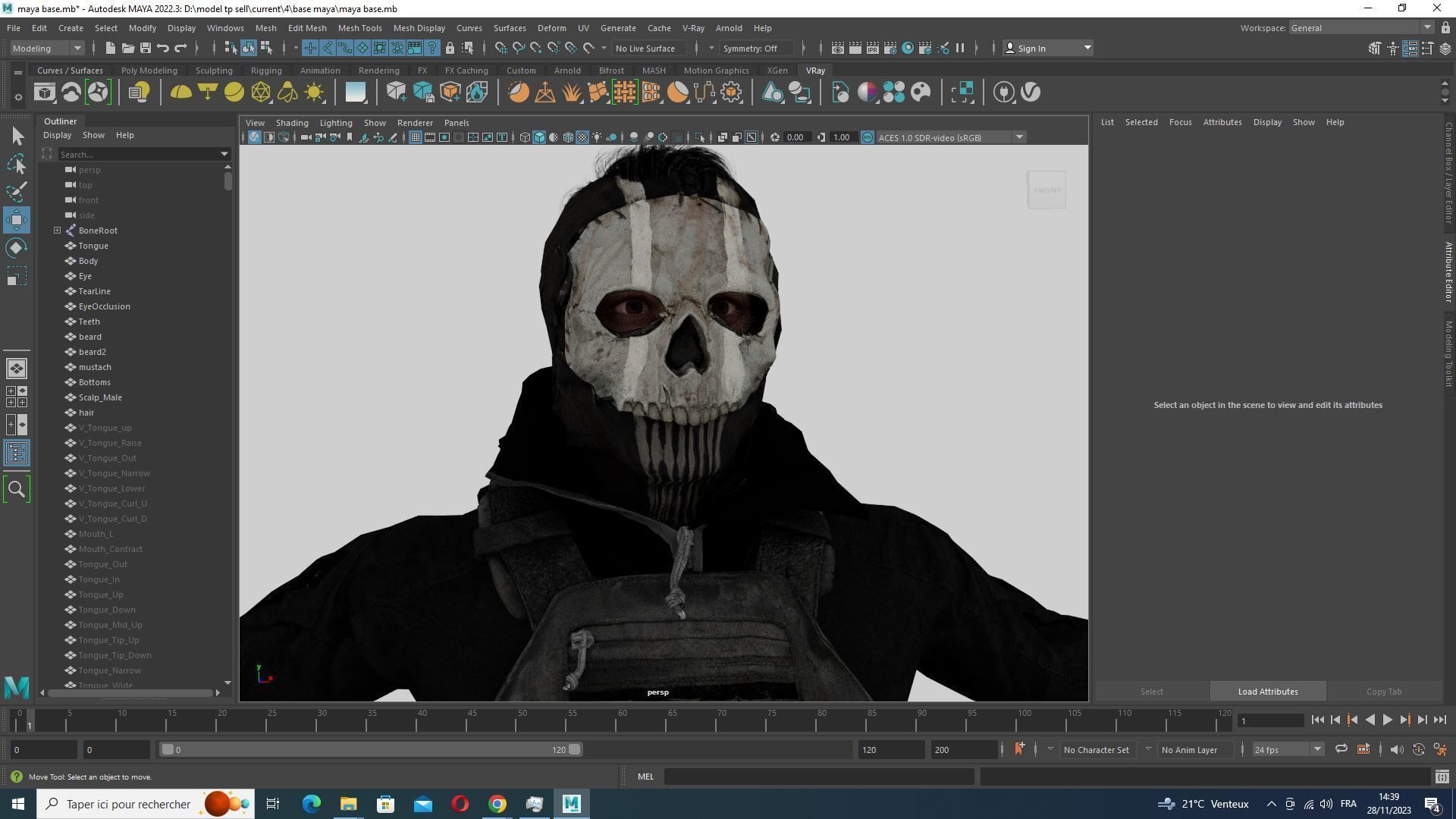Toggle loop playback mode button
The height and width of the screenshot is (819, 1456).
[1341, 749]
